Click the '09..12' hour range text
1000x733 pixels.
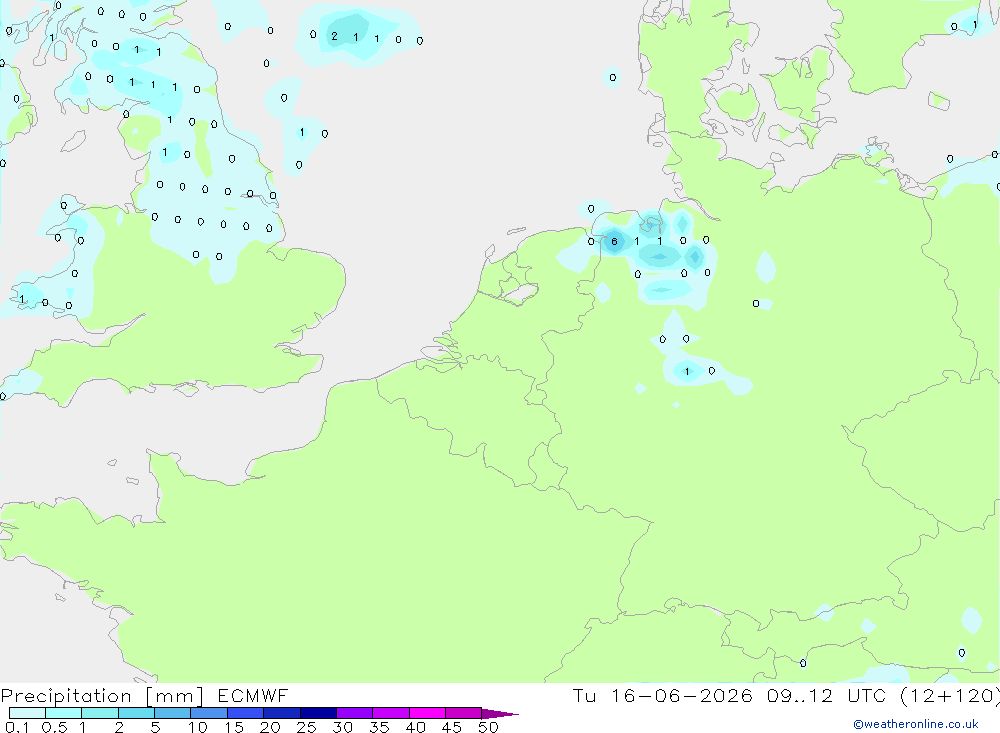click(800, 695)
